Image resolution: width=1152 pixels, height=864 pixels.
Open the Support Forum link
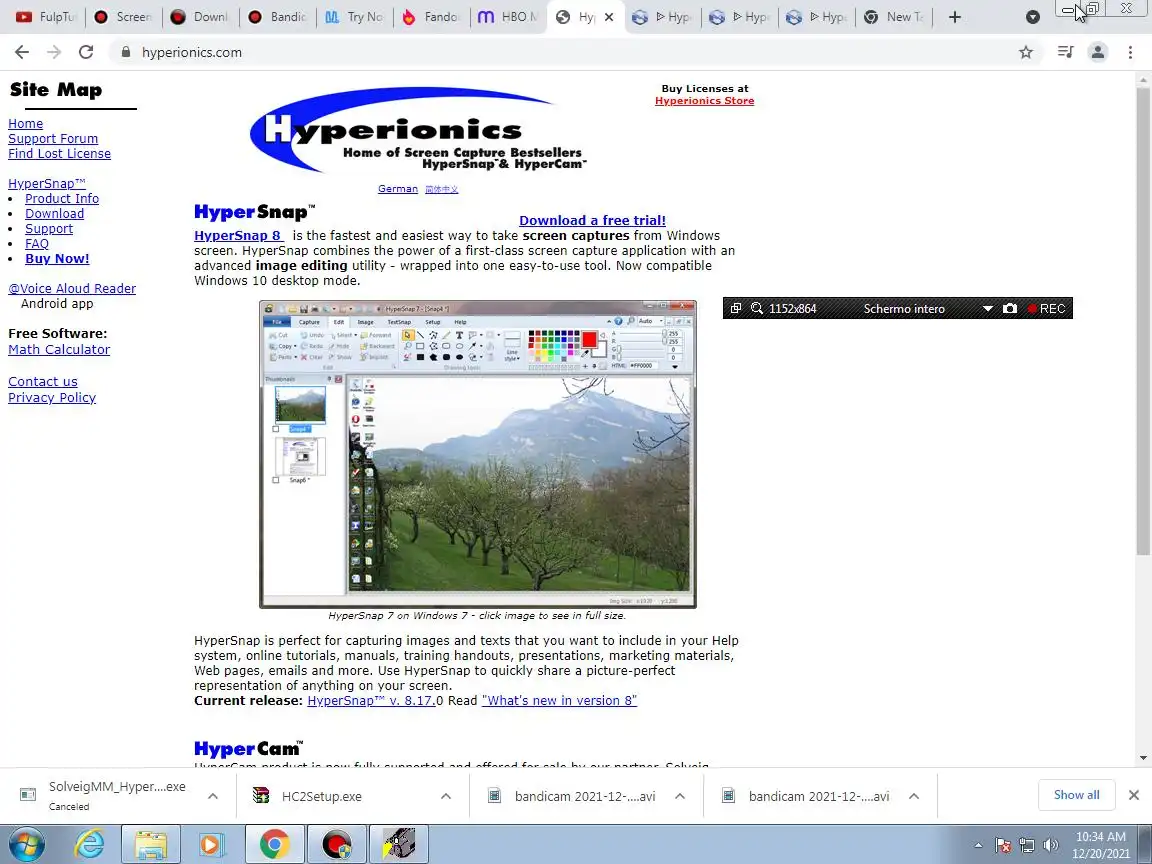53,138
